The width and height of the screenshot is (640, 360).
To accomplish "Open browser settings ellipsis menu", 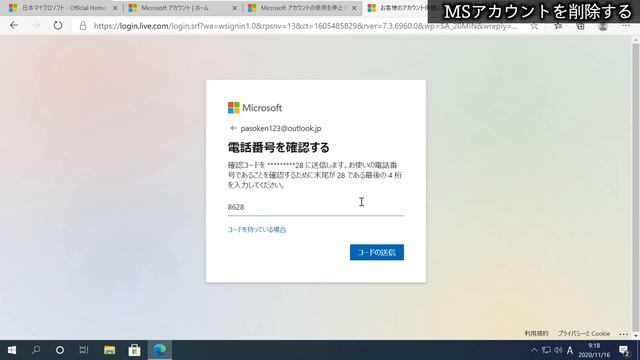I will point(625,26).
